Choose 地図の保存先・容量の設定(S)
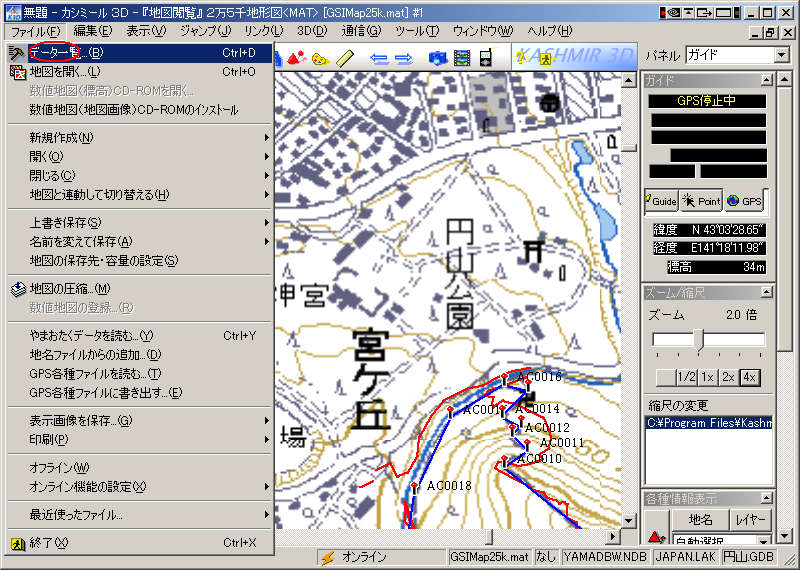Viewport: 800px width, 570px height. (140, 261)
